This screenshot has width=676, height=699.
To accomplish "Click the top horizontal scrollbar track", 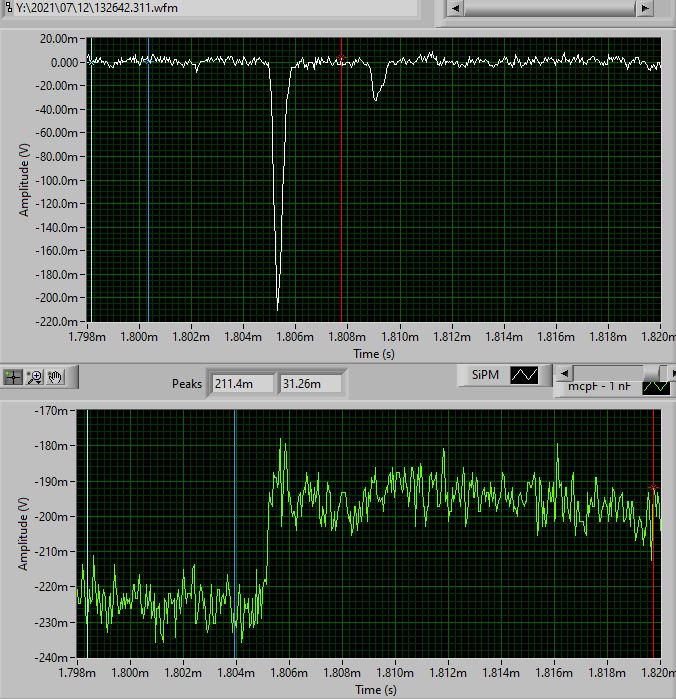I will [550, 8].
